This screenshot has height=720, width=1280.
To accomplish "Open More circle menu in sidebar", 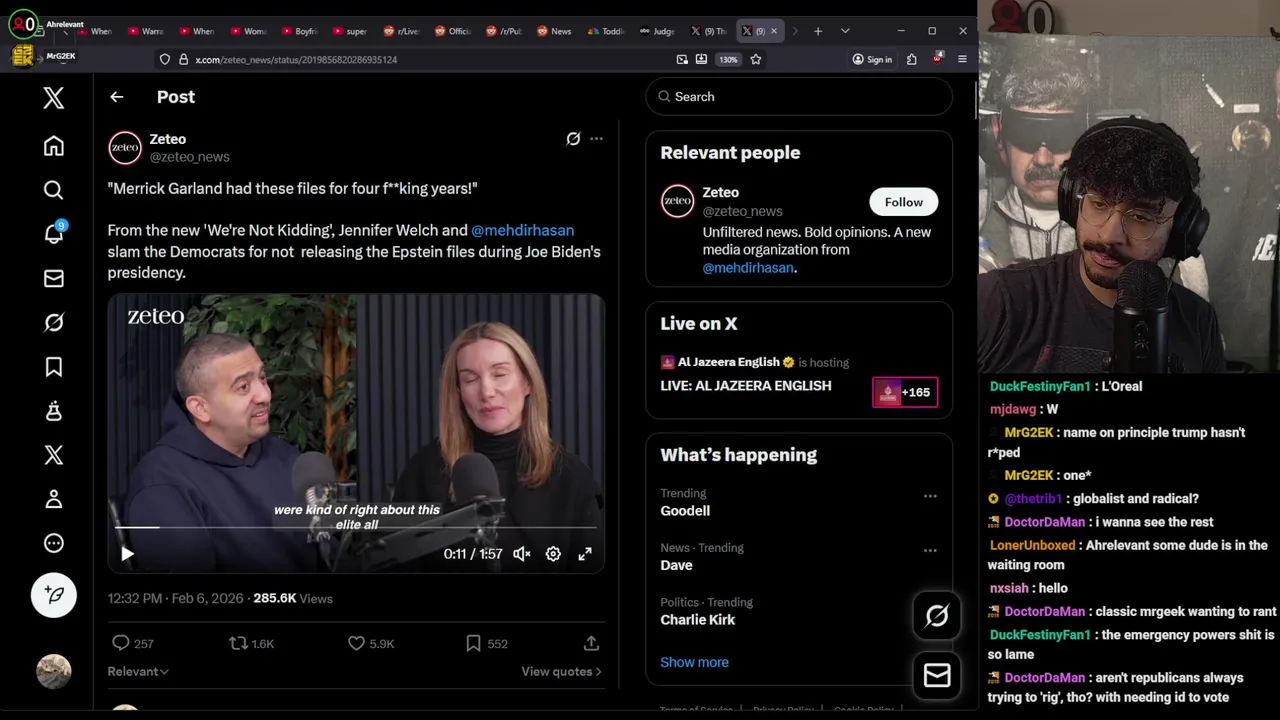I will 54,543.
